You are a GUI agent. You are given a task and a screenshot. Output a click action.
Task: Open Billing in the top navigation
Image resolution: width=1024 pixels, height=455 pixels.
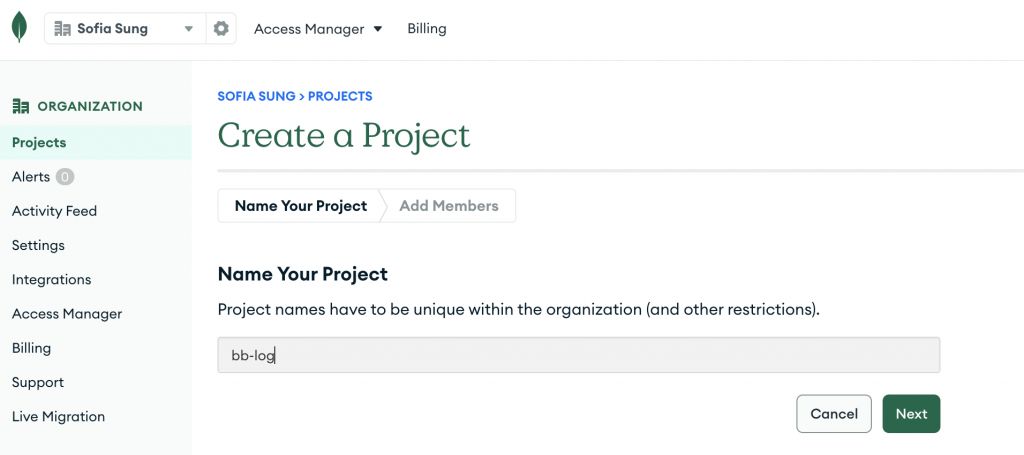[427, 29]
